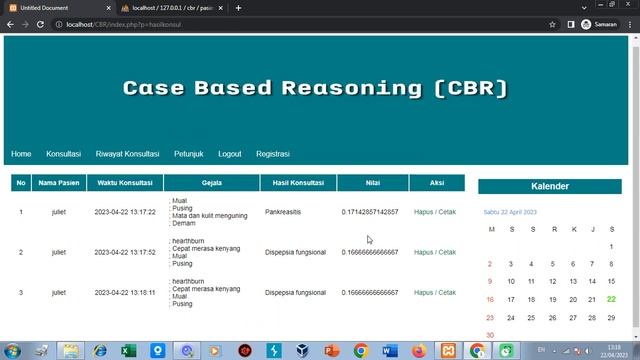
Task: View site information icon in address bar
Action: click(x=59, y=24)
